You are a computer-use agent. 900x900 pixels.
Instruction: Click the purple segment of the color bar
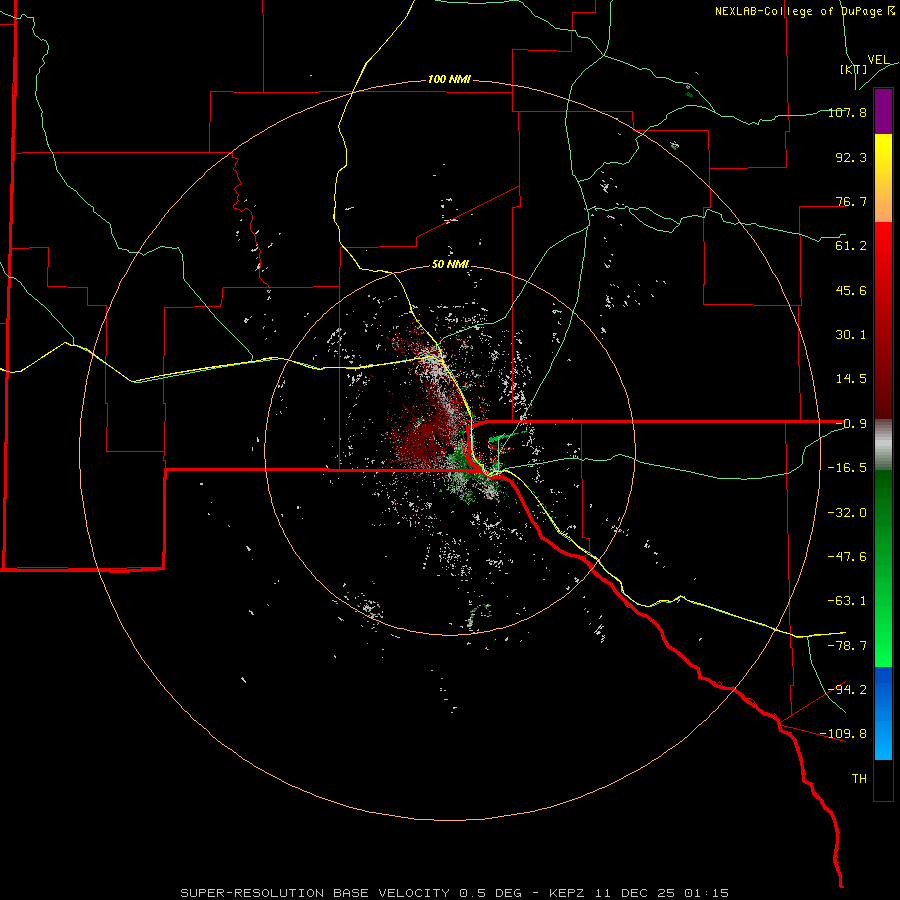point(883,112)
